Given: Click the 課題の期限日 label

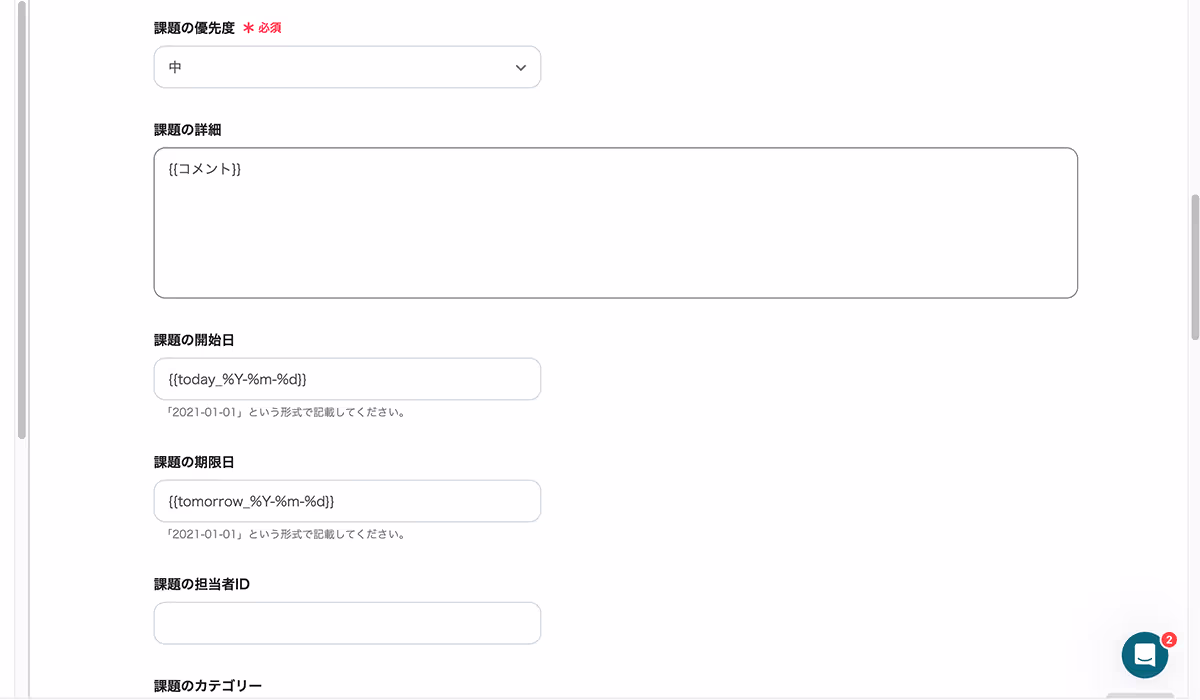Looking at the screenshot, I should [194, 462].
